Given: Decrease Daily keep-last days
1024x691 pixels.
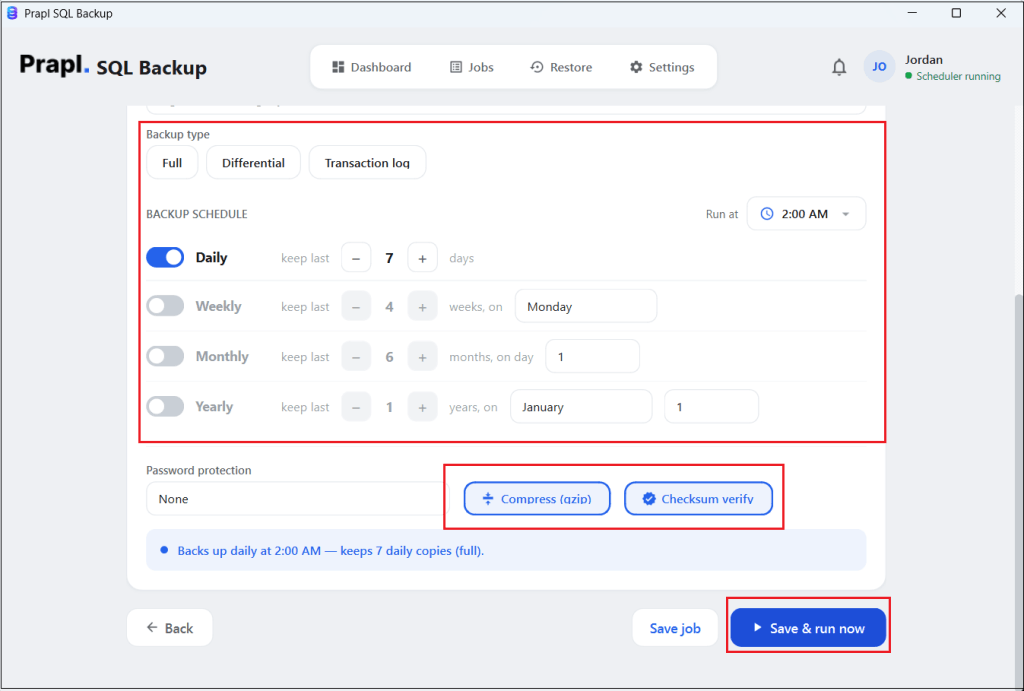Looking at the screenshot, I should tap(356, 258).
